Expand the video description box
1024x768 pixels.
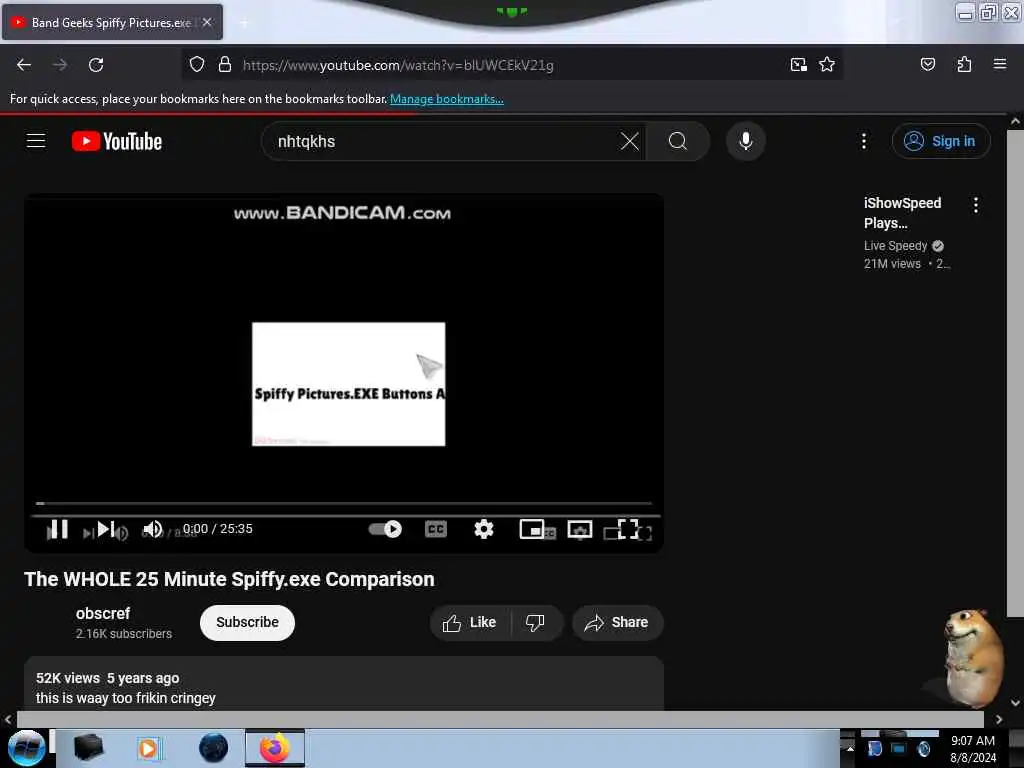pos(344,684)
